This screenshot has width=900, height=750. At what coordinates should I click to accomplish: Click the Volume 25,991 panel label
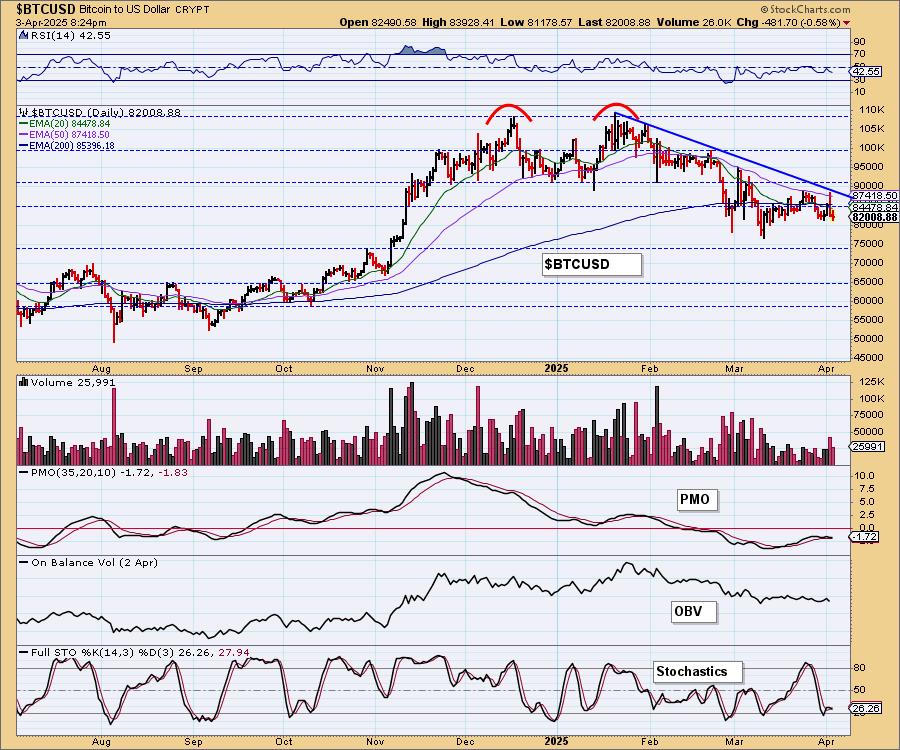pos(73,382)
